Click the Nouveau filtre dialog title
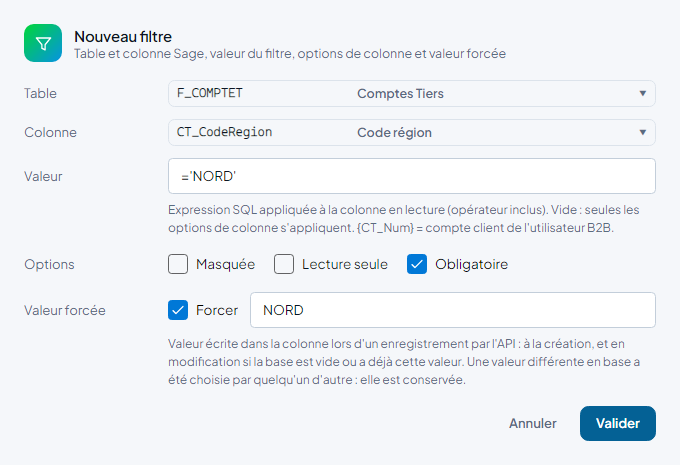This screenshot has width=680, height=465. coord(123,37)
